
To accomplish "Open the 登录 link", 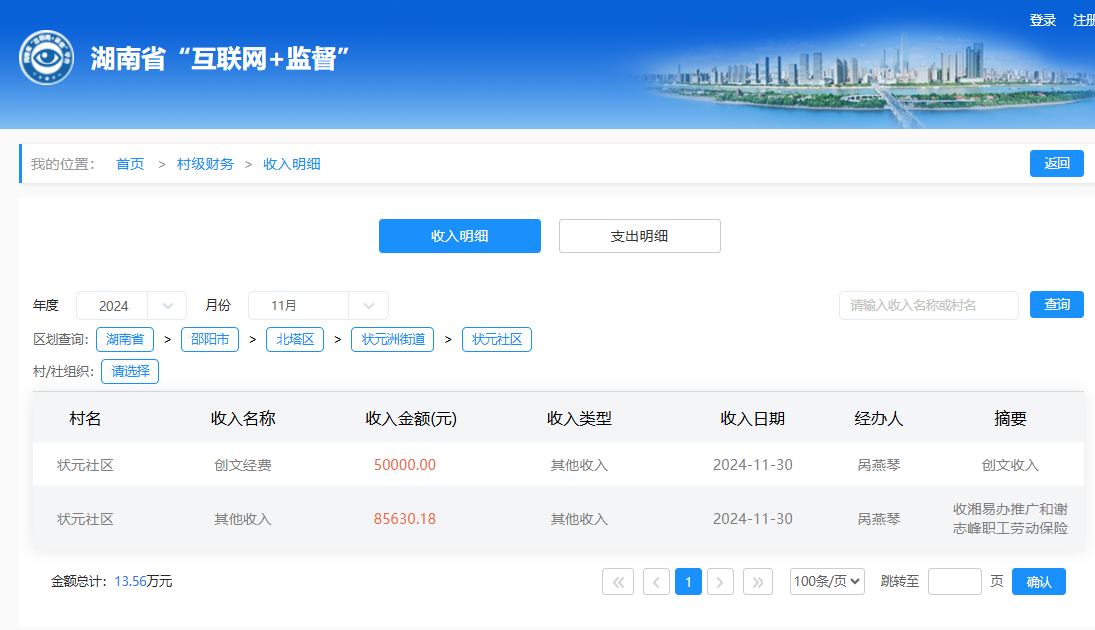I will pyautogui.click(x=1043, y=20).
